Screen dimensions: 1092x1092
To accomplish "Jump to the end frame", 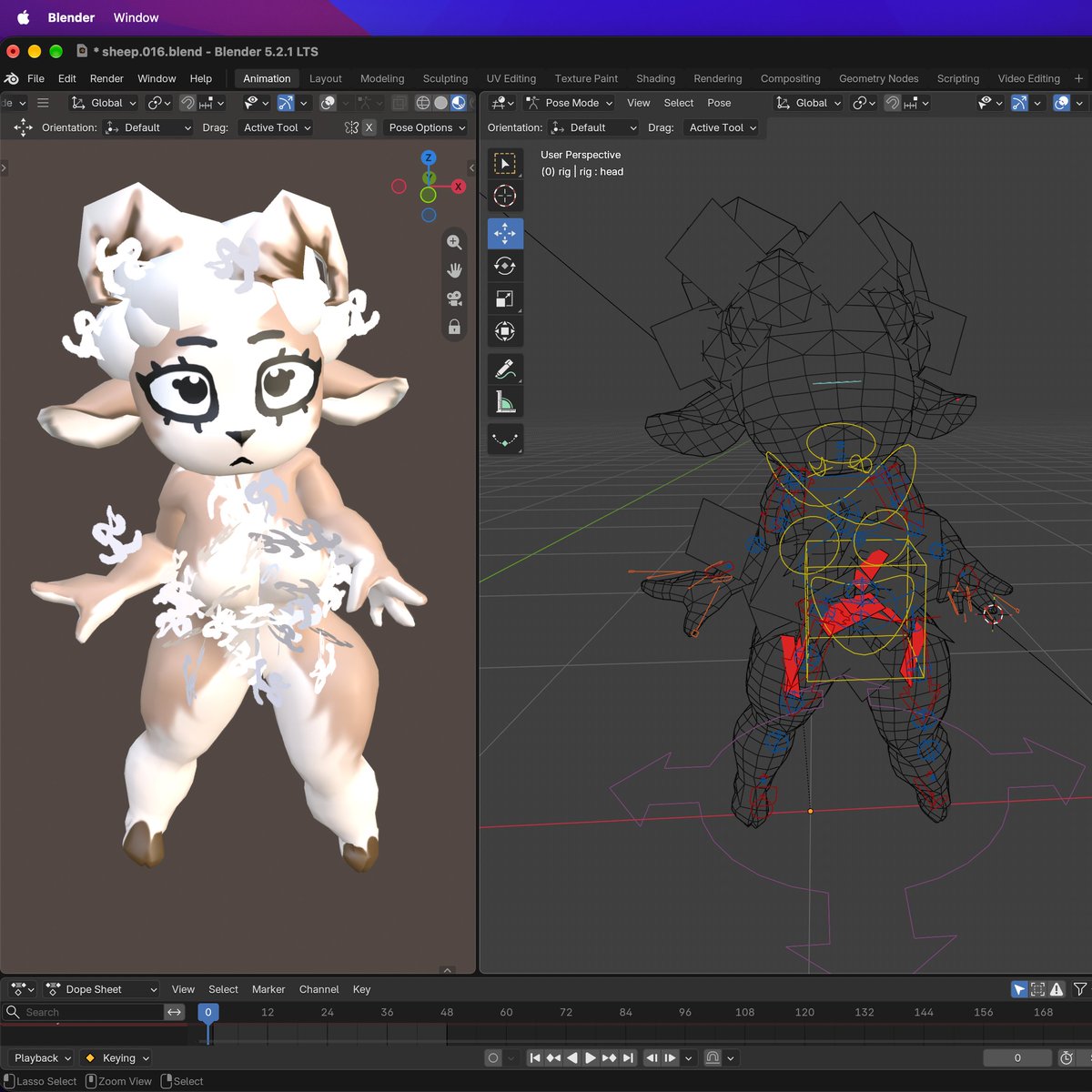I will 628,1057.
